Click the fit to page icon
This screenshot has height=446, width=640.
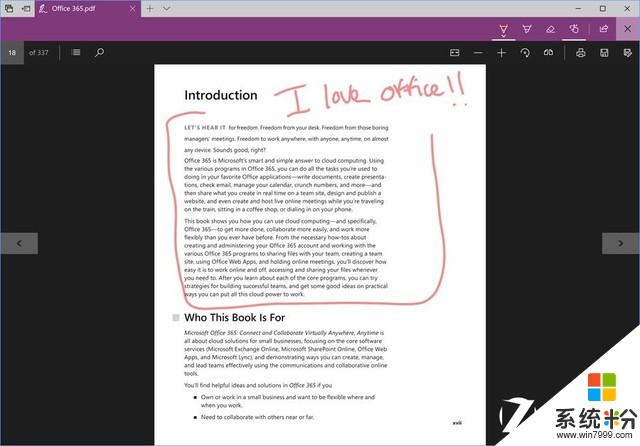(454, 53)
